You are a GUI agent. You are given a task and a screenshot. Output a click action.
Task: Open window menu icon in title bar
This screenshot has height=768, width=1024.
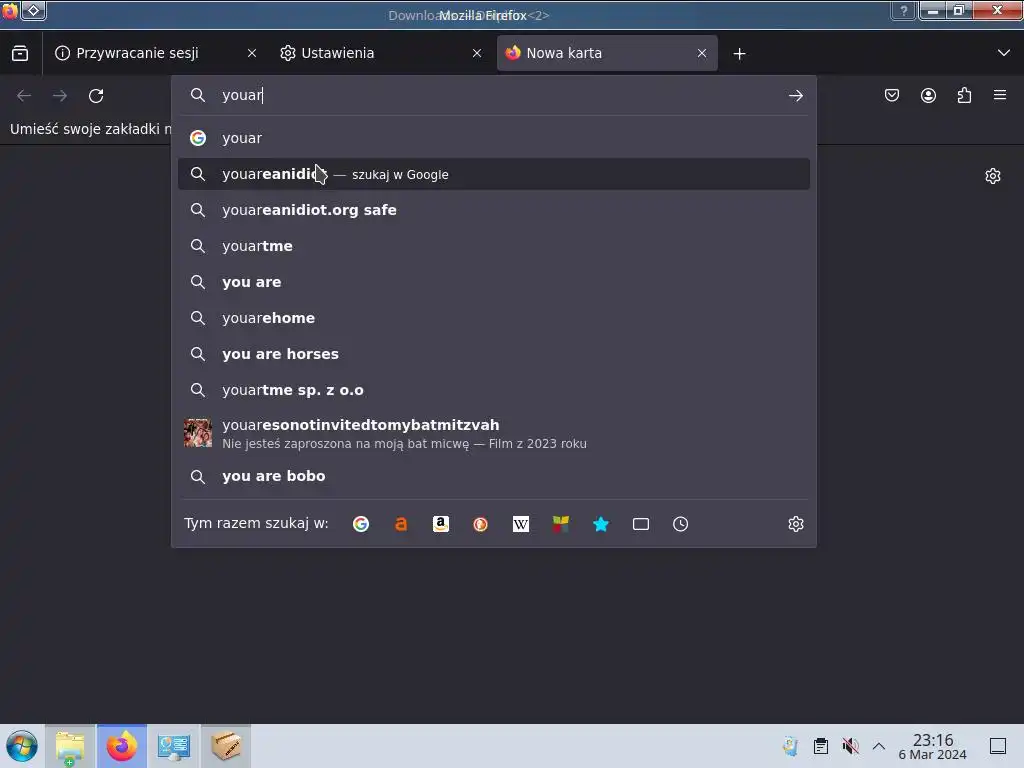pos(10,11)
